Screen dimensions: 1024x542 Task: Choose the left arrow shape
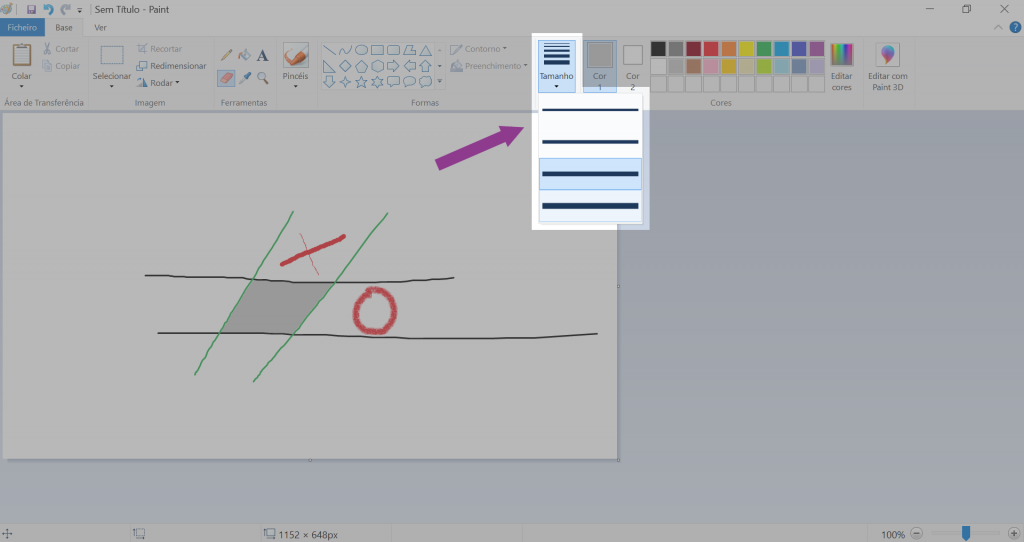[x=409, y=66]
